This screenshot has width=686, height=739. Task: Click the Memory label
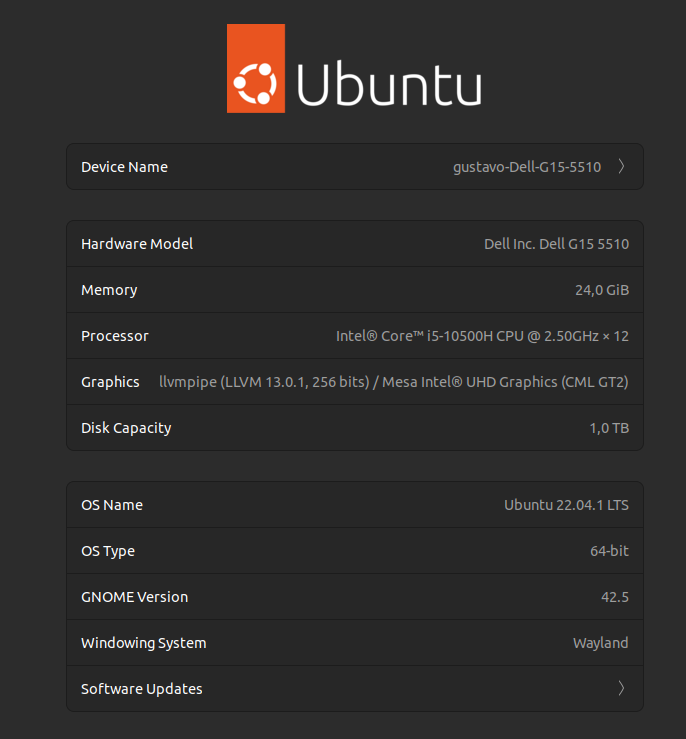(x=109, y=290)
